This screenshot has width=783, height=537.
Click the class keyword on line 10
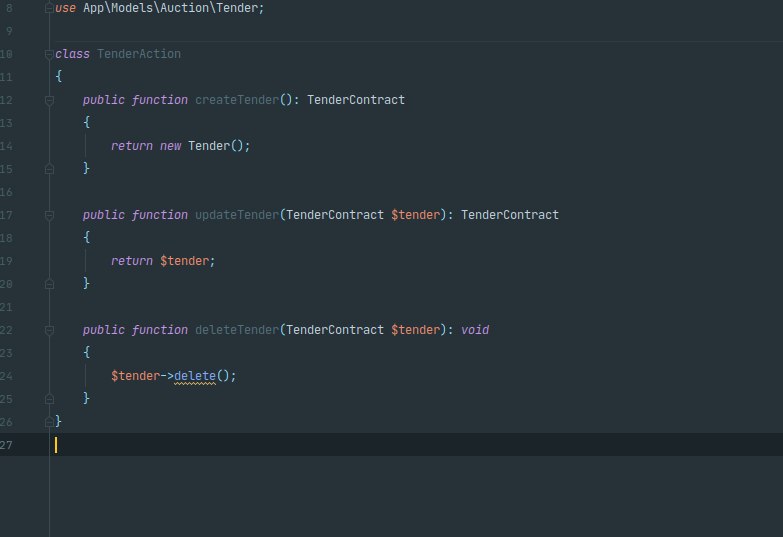pos(72,54)
